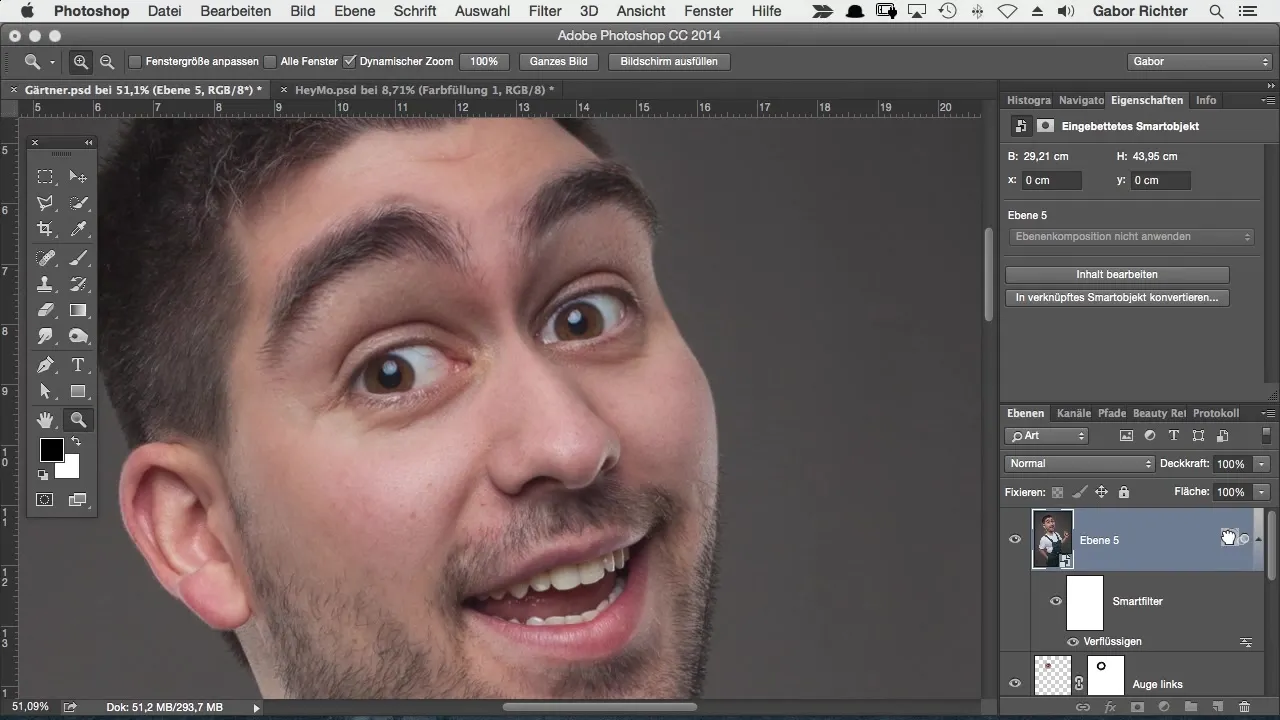Screen dimensions: 1280x720
Task: Disable Dynamischer Zoom checkbox
Action: (349, 61)
